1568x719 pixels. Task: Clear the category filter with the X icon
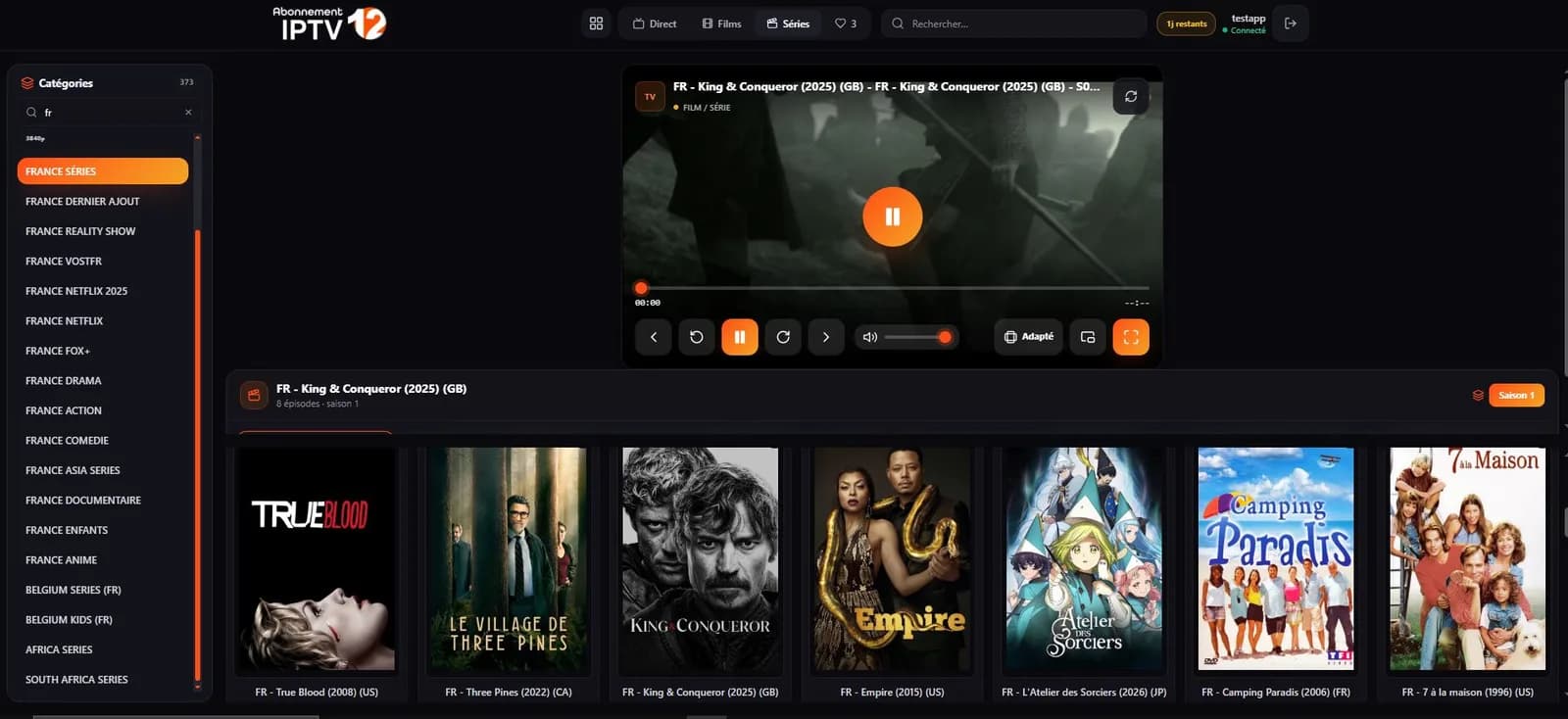coord(188,113)
